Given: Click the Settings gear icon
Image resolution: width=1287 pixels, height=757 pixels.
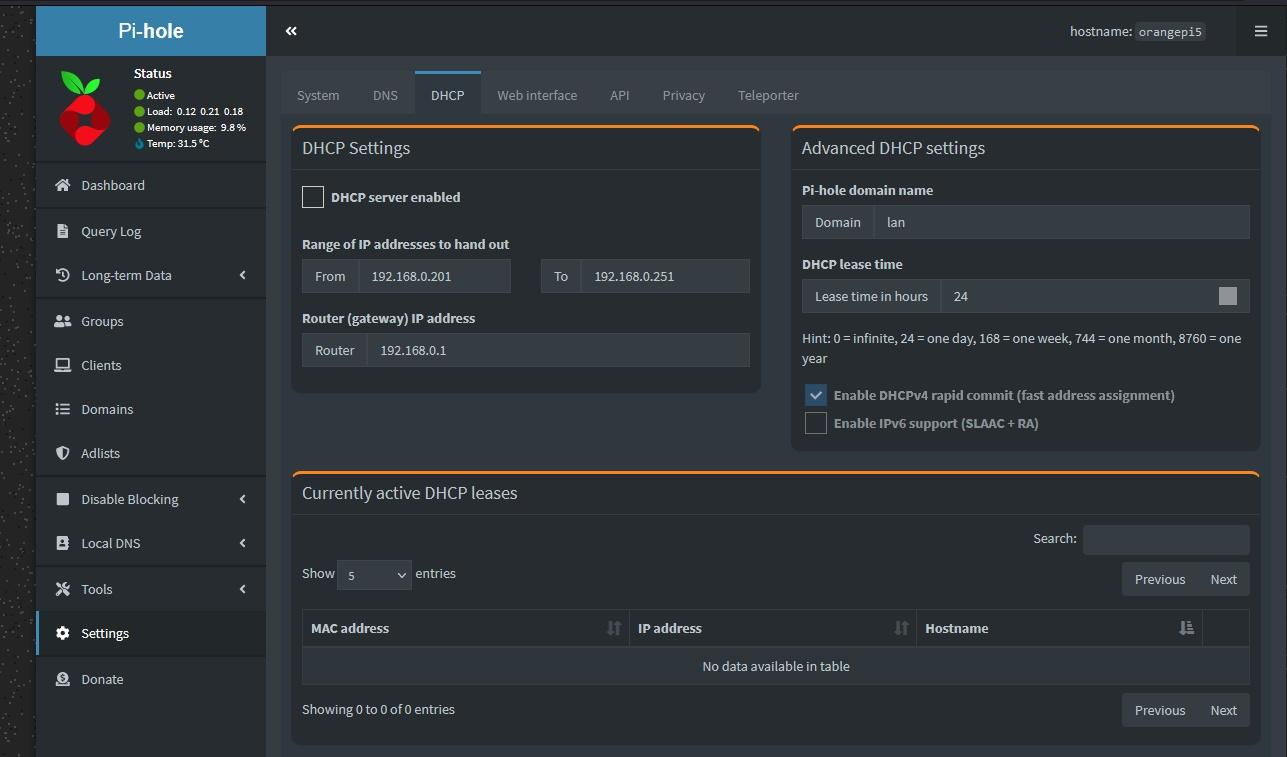Looking at the screenshot, I should point(63,633).
